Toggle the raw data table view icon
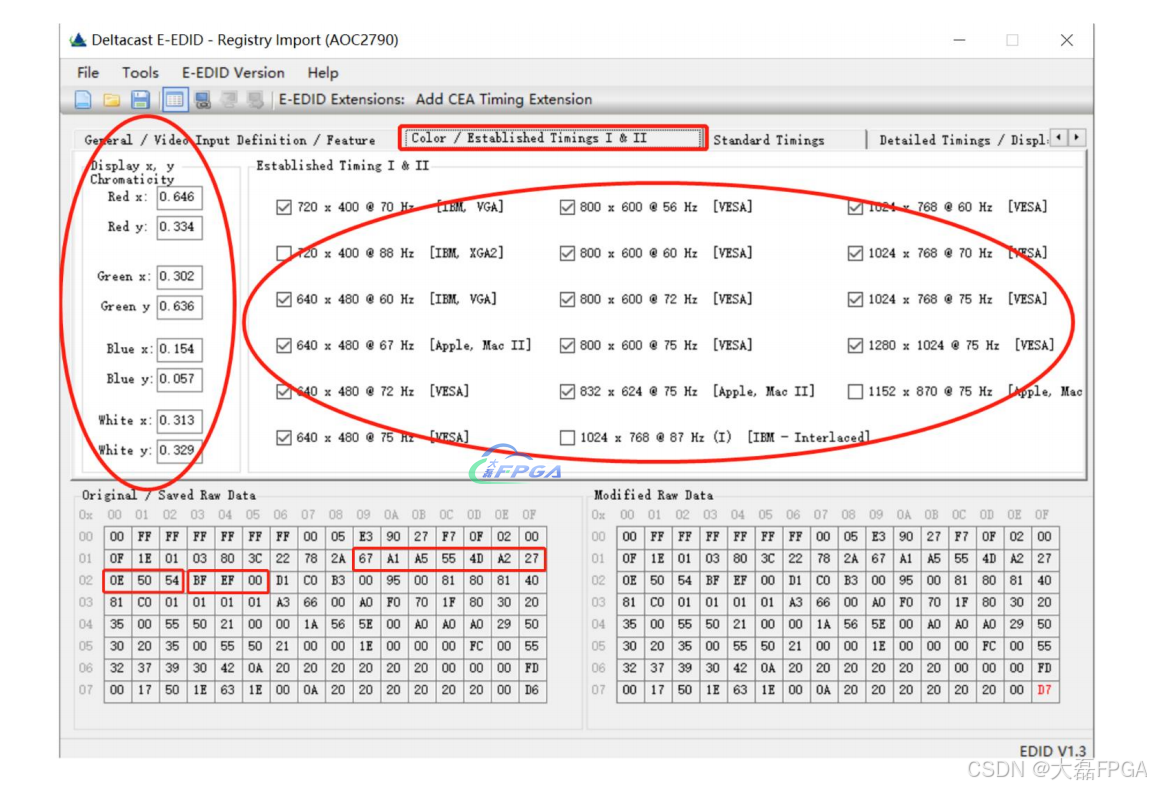This screenshot has width=1151, height=789. (174, 100)
